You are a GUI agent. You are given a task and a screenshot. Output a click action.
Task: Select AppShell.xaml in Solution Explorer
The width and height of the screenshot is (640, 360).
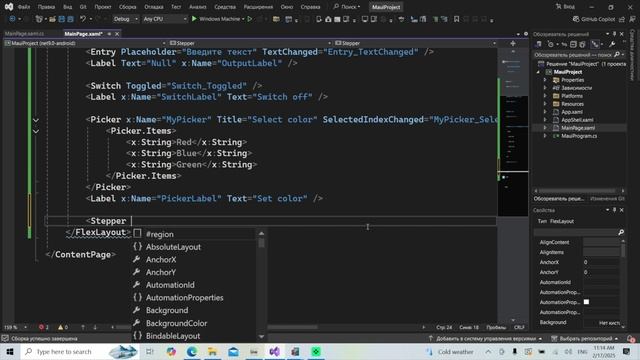point(577,120)
